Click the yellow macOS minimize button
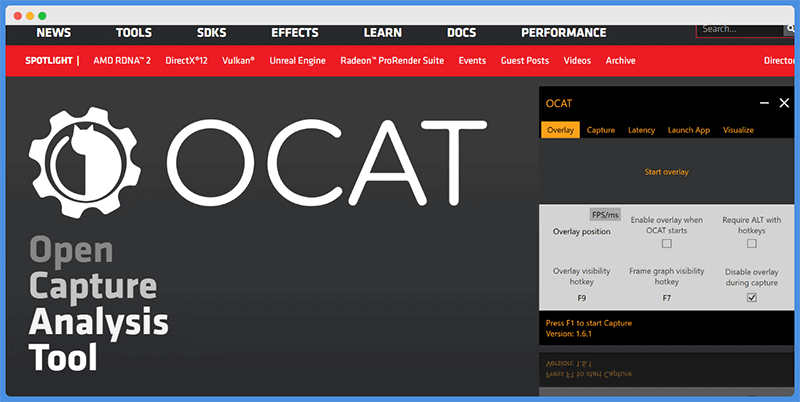Screen dimensions: 800x402 coord(30,16)
